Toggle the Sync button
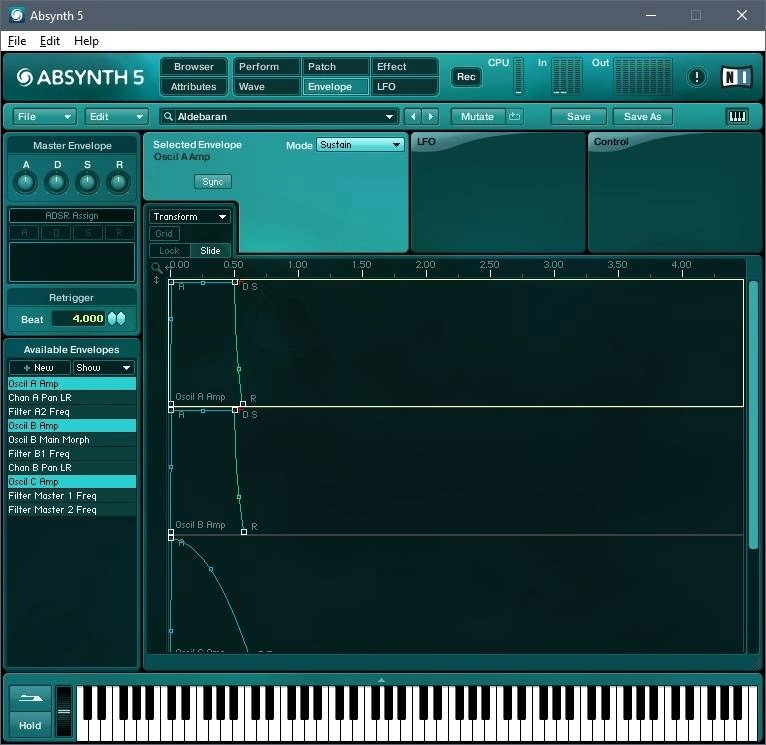Screen dimensions: 766x745 (x=213, y=182)
